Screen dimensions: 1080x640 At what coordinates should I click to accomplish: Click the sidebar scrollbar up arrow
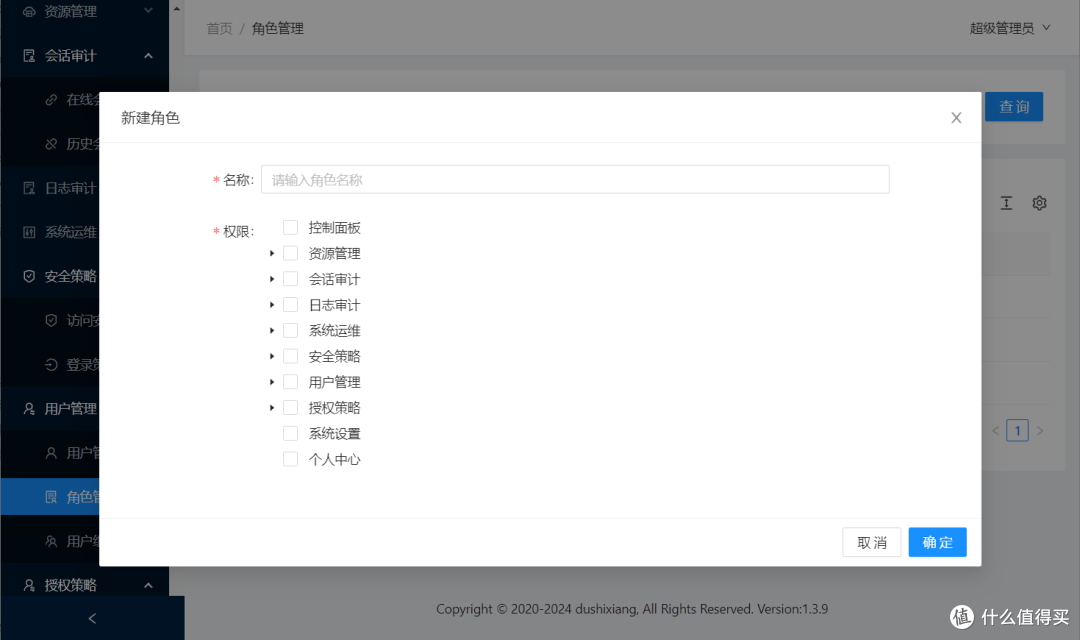[176, 9]
